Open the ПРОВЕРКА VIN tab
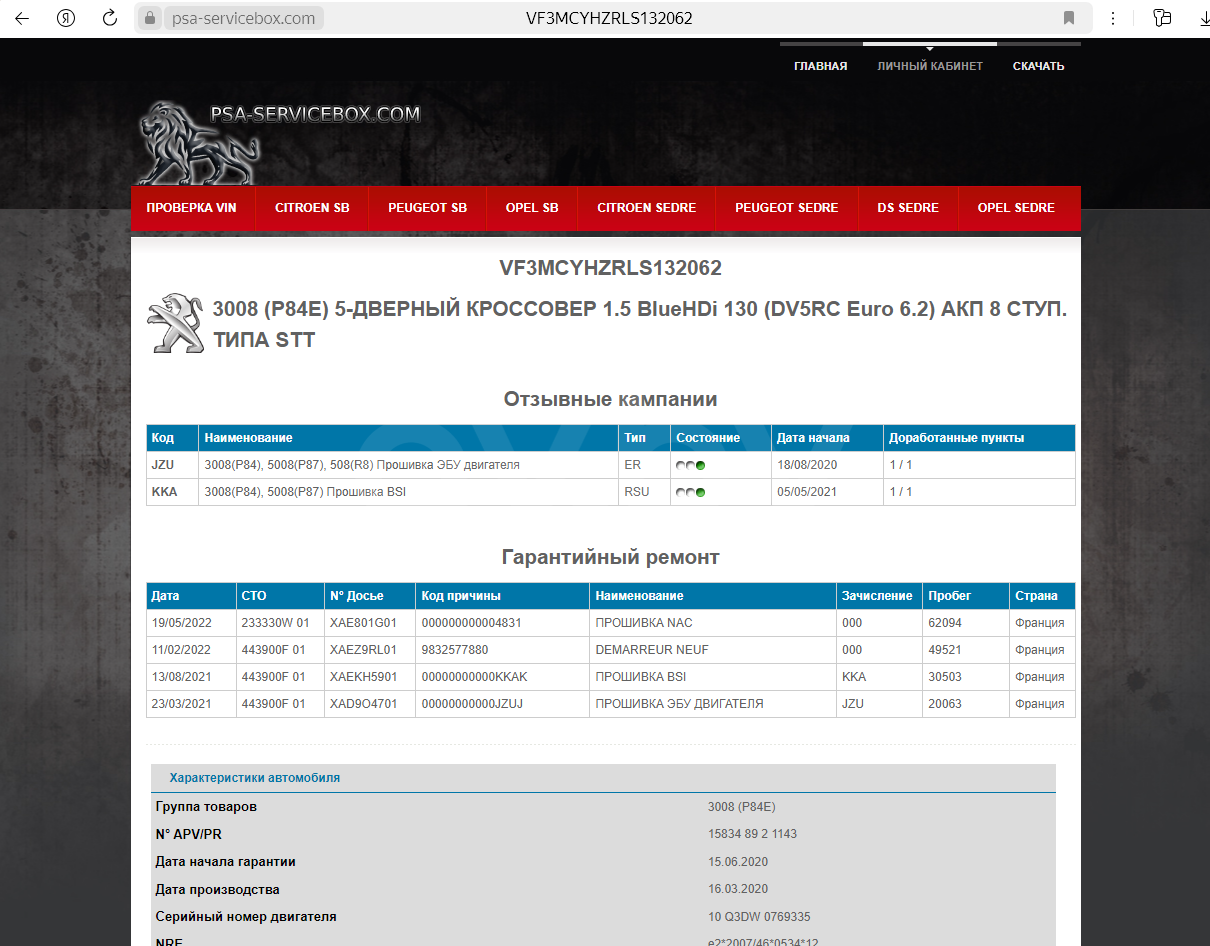 pyautogui.click(x=191, y=208)
